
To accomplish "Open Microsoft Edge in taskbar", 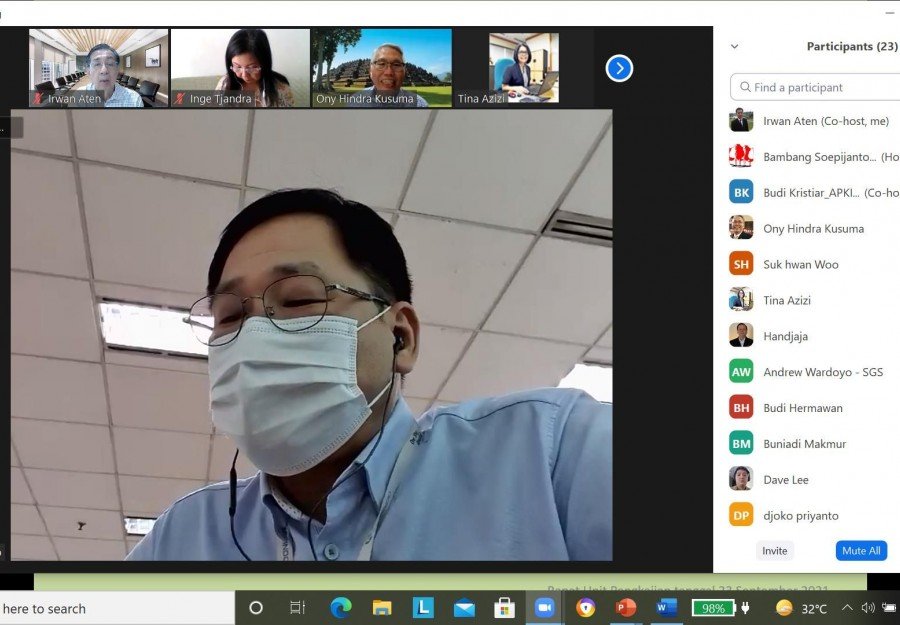I will (x=341, y=608).
